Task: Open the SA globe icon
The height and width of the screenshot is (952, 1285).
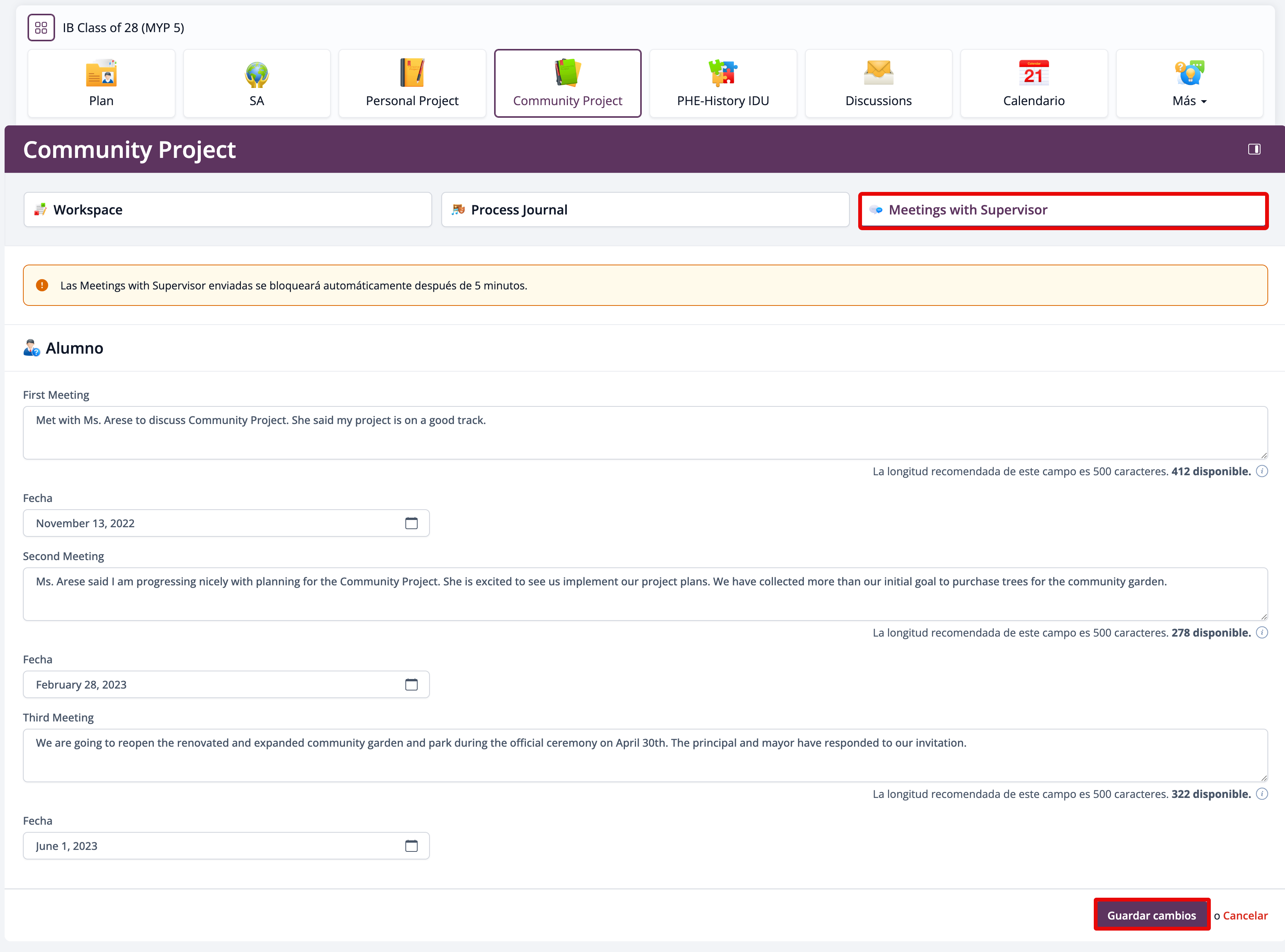Action: tap(257, 74)
